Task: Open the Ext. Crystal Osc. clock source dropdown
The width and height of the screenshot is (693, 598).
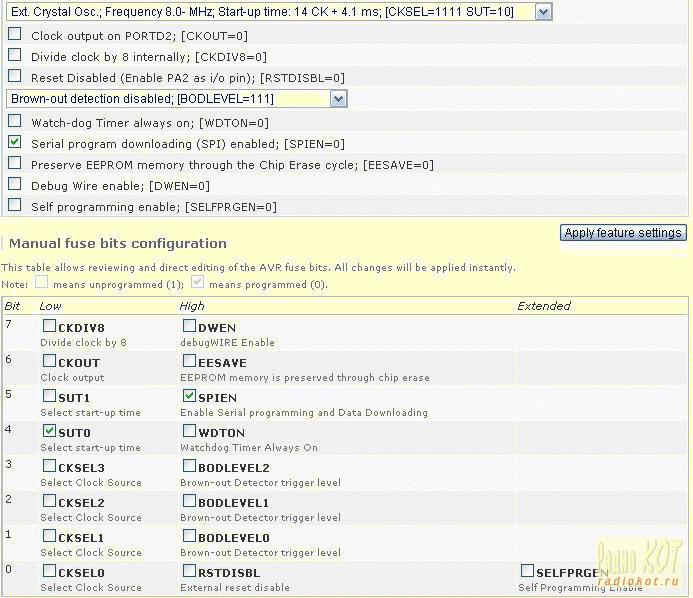Action: click(279, 12)
